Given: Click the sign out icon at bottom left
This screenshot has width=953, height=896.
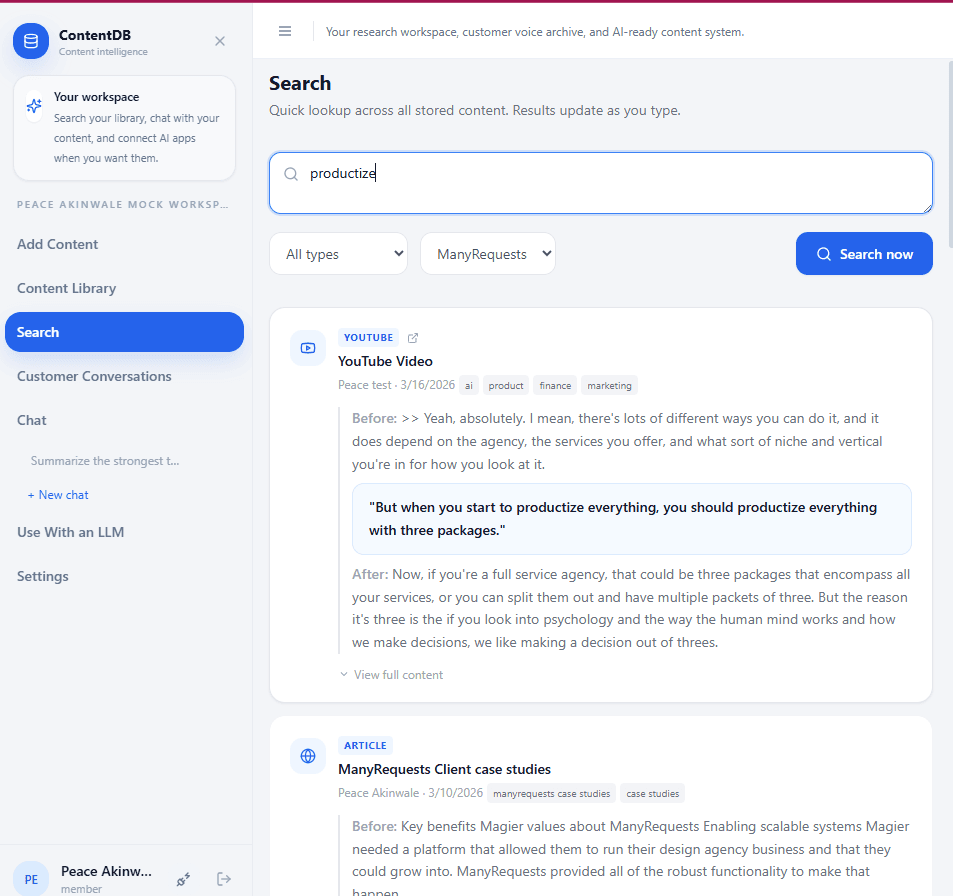Looking at the screenshot, I should (223, 878).
